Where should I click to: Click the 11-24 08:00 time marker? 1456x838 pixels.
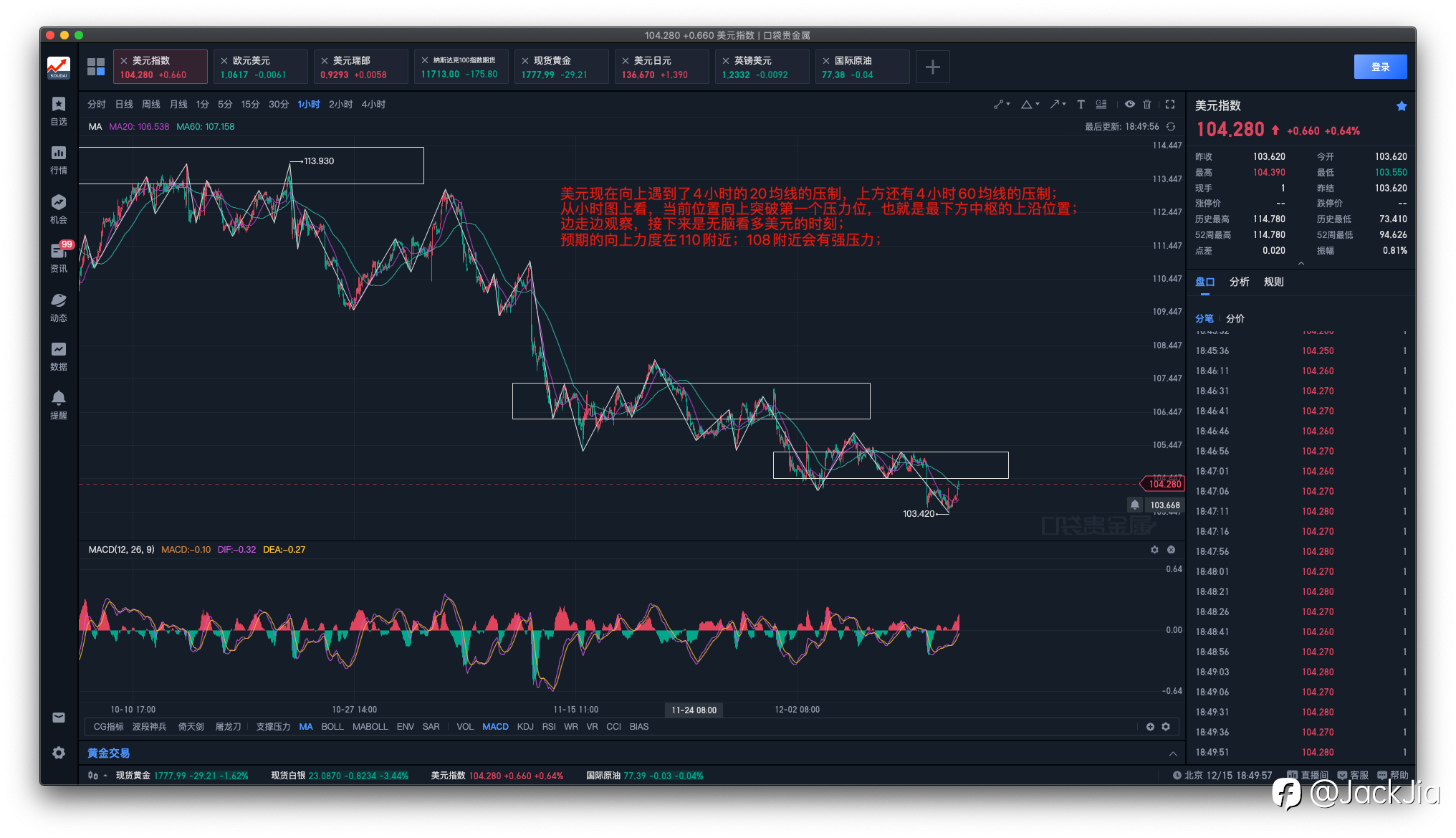click(694, 710)
